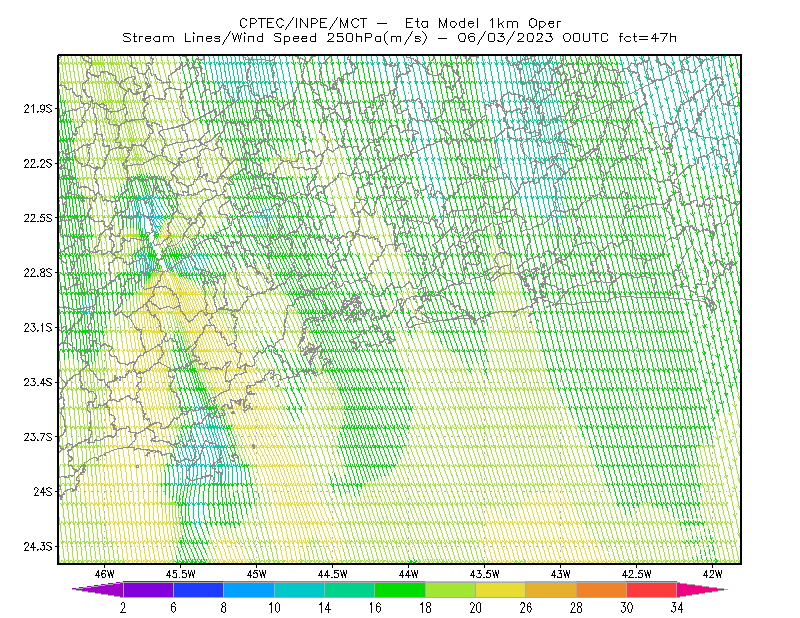Click the 06/03/2023 00UTC date text
This screenshot has height=618, width=800.
tap(533, 38)
